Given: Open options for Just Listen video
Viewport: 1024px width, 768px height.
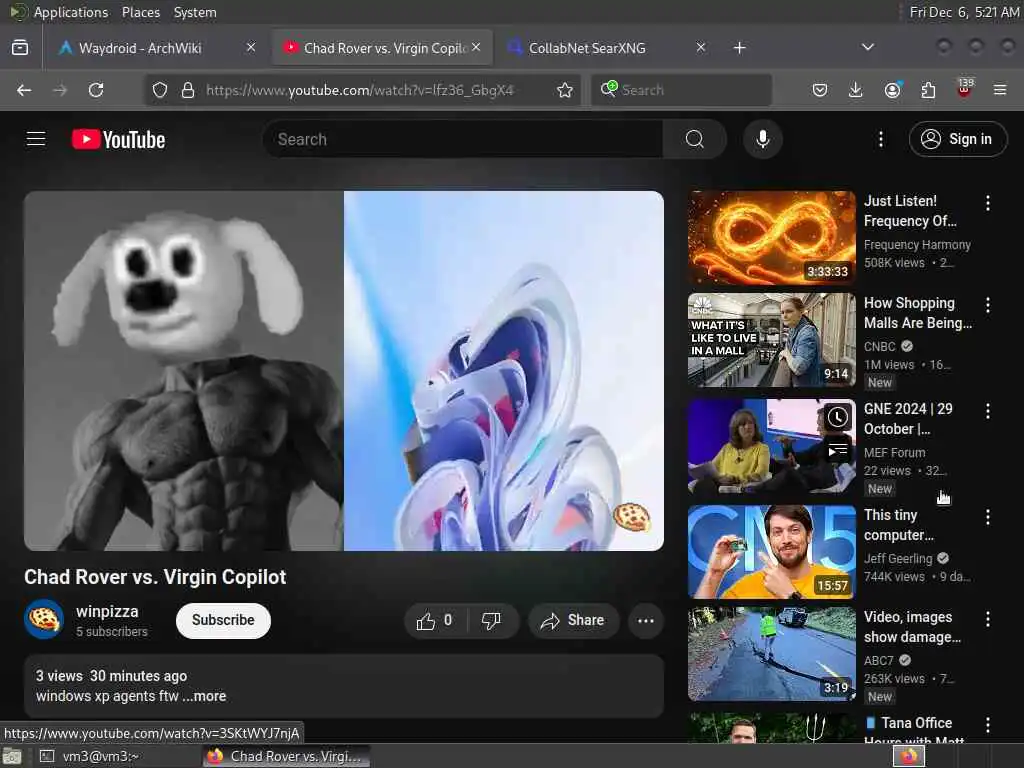Looking at the screenshot, I should (x=987, y=203).
